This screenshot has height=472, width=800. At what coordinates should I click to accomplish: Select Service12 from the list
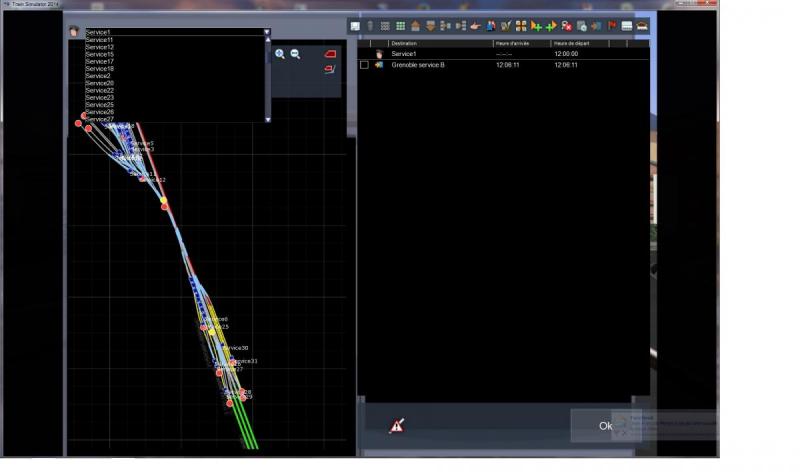(100, 47)
